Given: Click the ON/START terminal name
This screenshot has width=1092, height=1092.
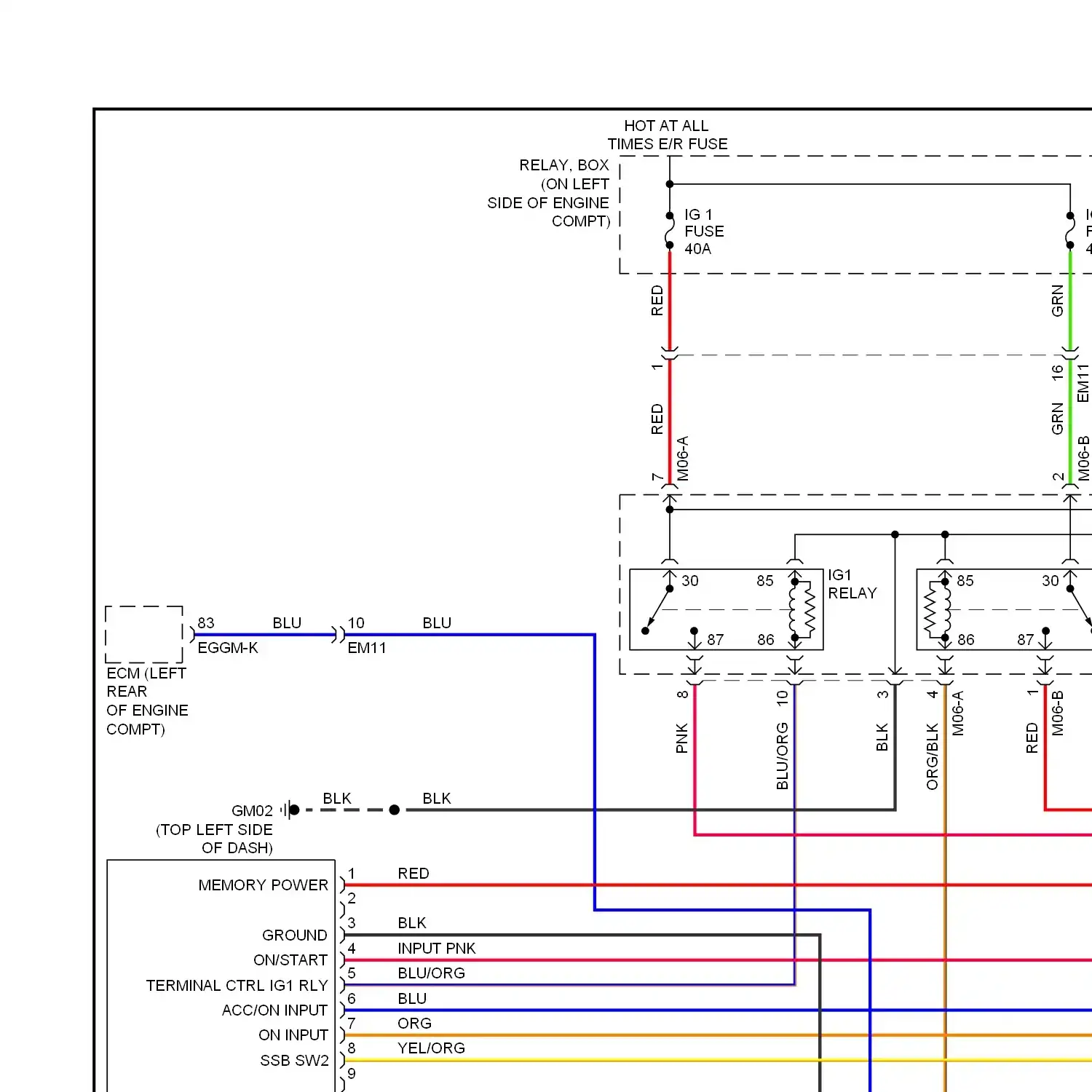Looking at the screenshot, I should point(290,960).
